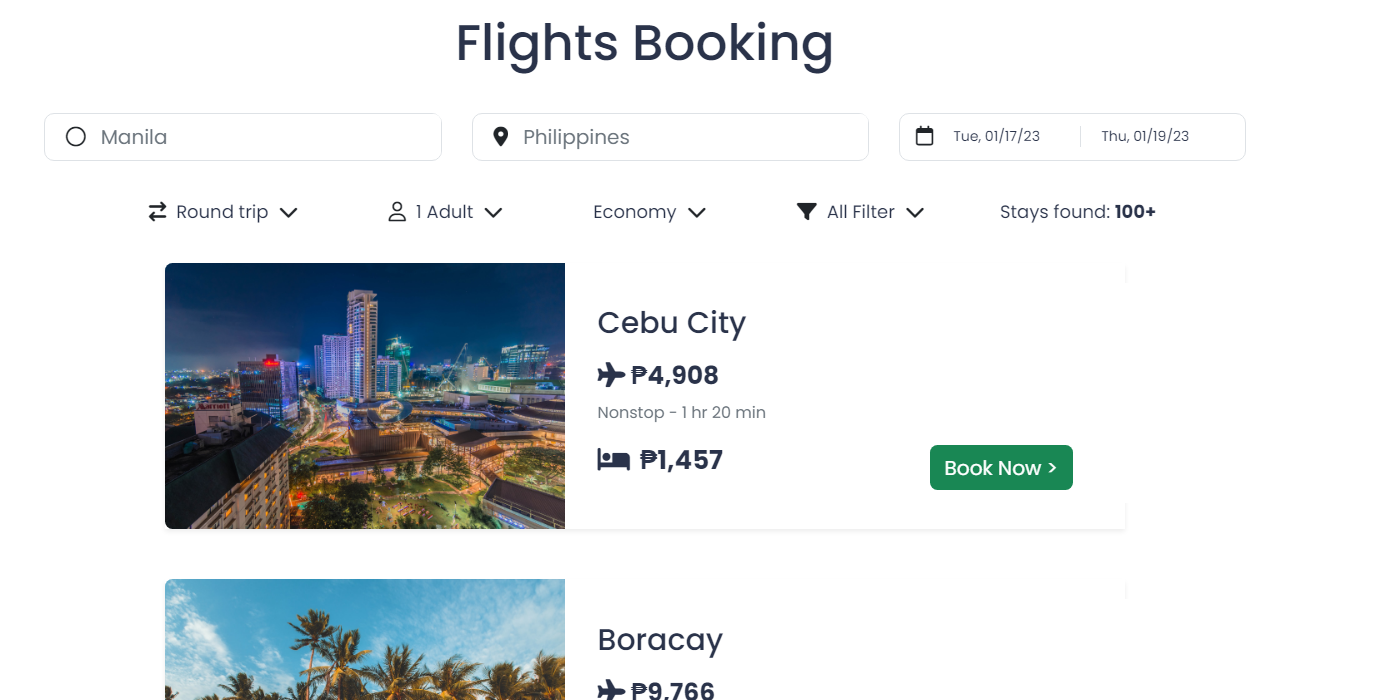The height and width of the screenshot is (700, 1399).
Task: Click the round trip swap arrows icon
Action: pos(157,212)
